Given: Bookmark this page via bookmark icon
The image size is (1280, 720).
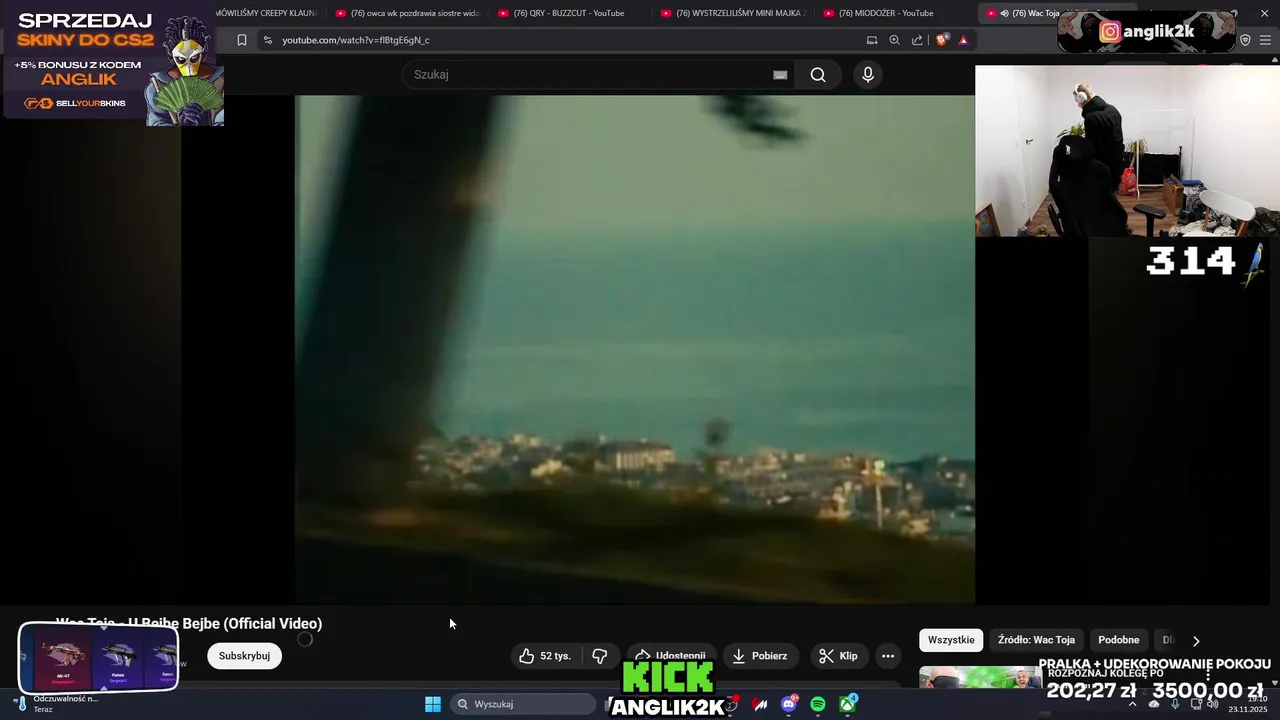Looking at the screenshot, I should (241, 40).
